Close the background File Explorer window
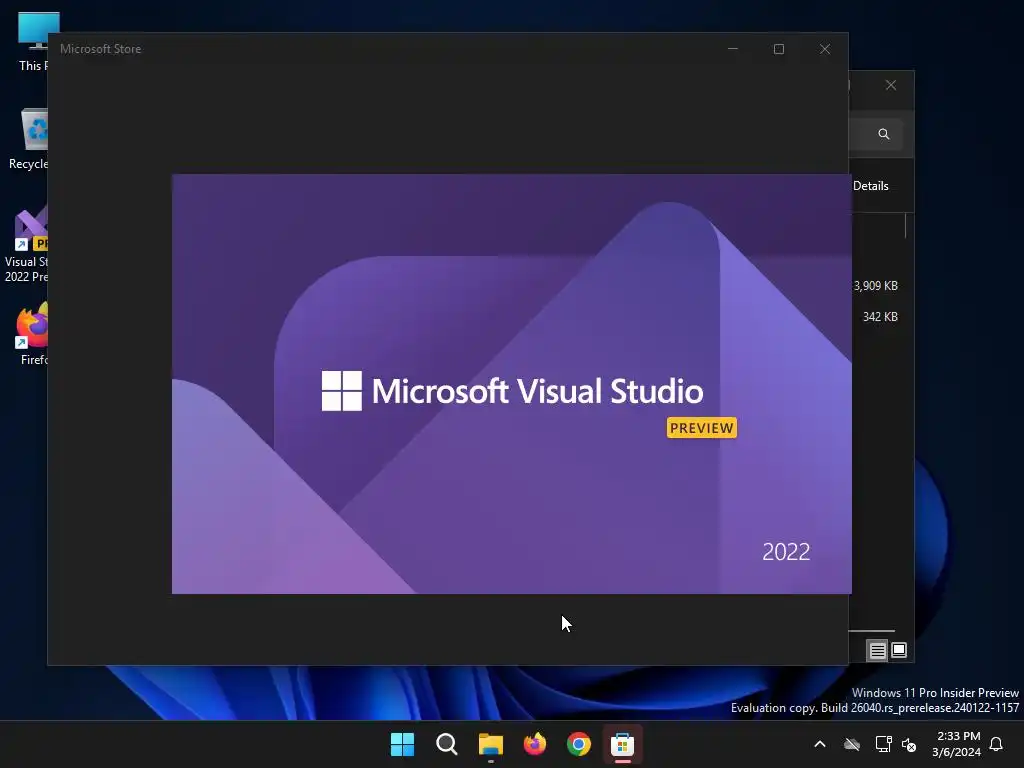The image size is (1024, 768). click(x=891, y=86)
